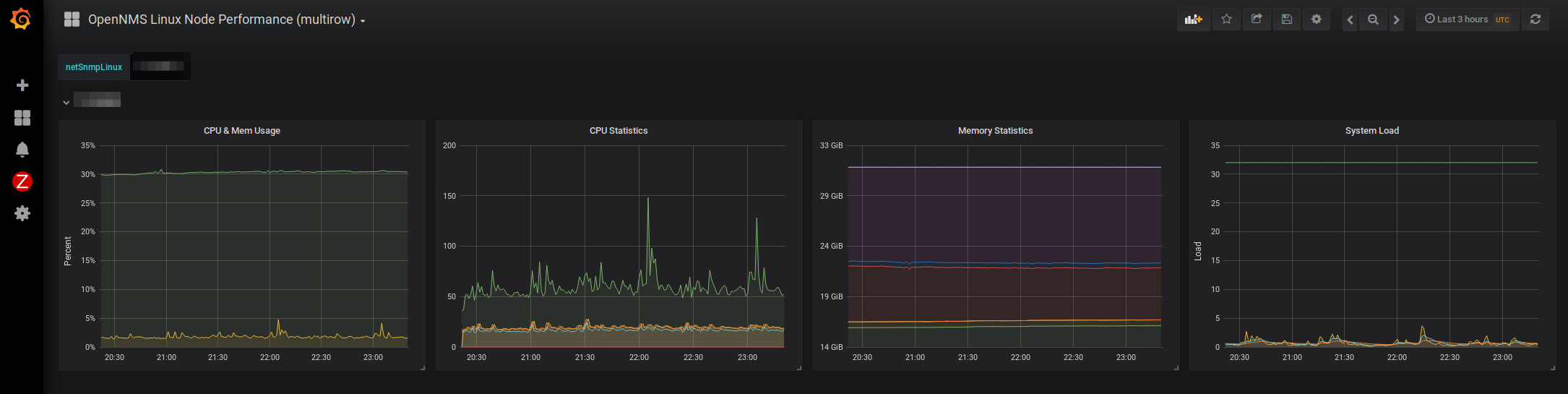This screenshot has height=394, width=1568.
Task: Open the Configuration gear in sidebar
Action: tap(22, 213)
